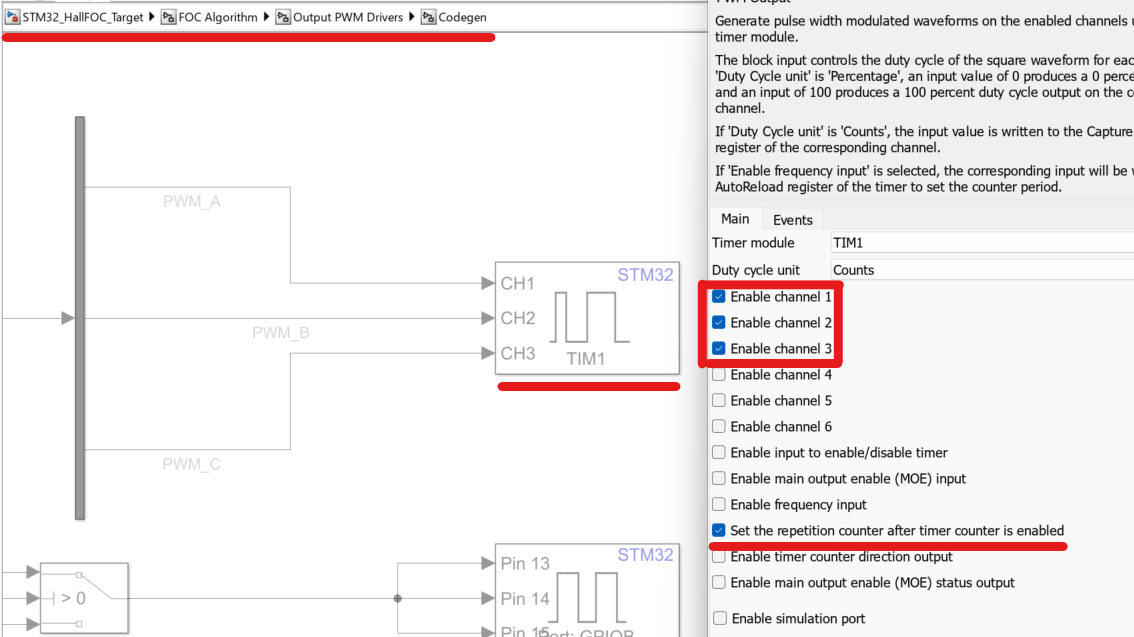
Task: Uncheck Enable channel 1
Action: click(x=718, y=297)
